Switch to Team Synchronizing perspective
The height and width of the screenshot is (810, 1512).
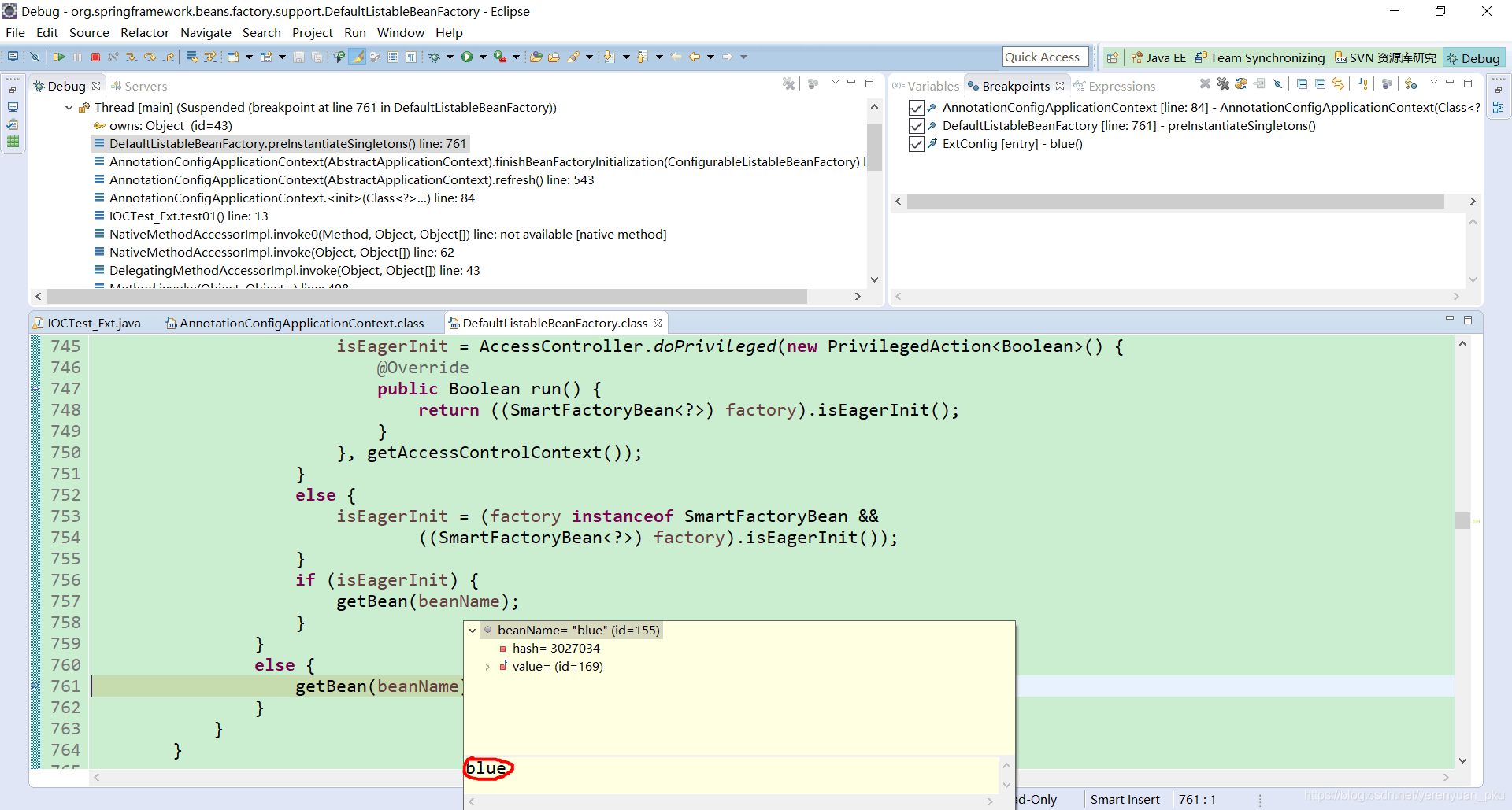tap(1260, 57)
